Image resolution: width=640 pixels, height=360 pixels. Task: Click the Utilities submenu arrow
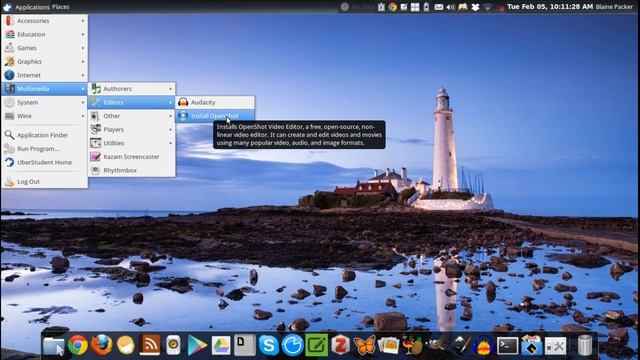coord(171,143)
